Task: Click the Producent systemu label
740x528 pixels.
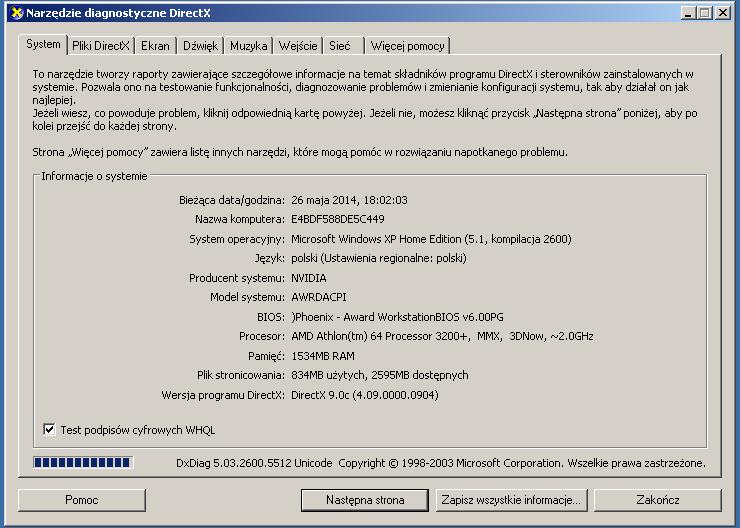Action: click(x=237, y=278)
